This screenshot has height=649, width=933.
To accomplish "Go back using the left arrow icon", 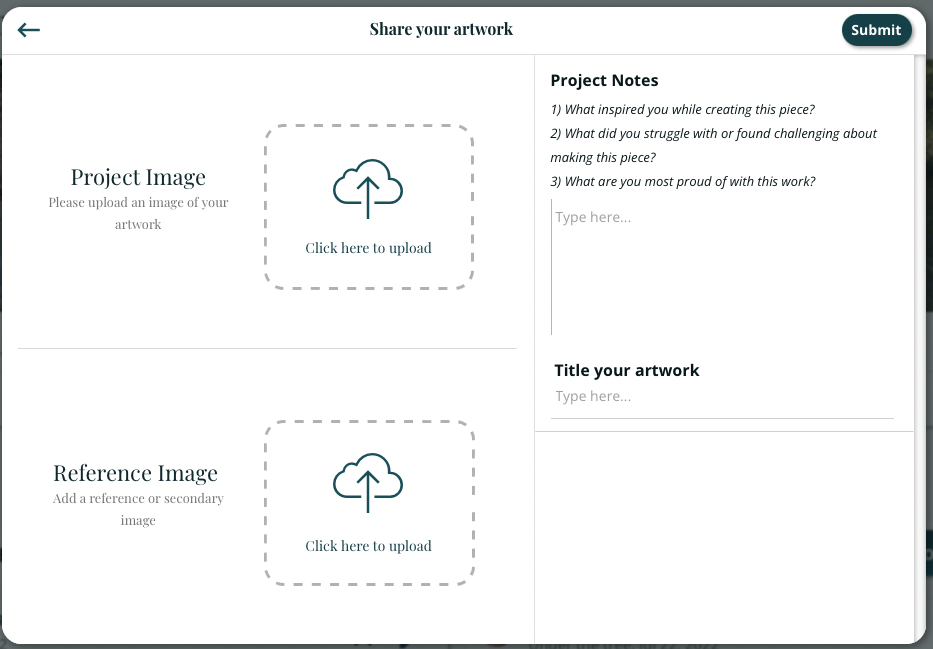I will [29, 30].
